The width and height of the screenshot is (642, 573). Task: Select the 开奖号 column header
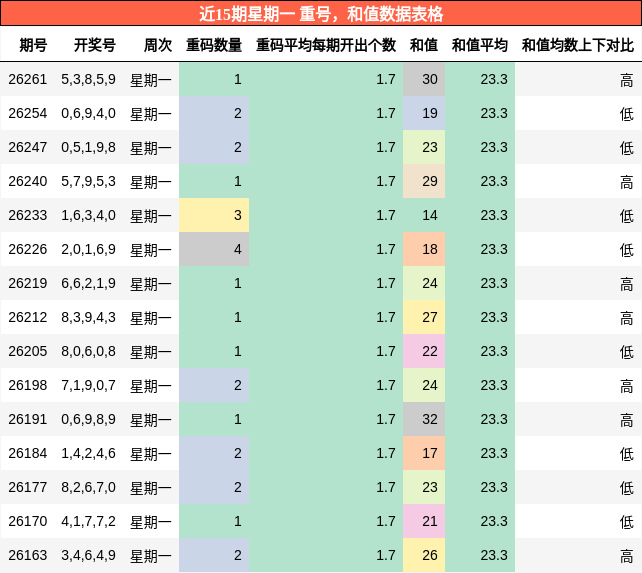(x=95, y=45)
